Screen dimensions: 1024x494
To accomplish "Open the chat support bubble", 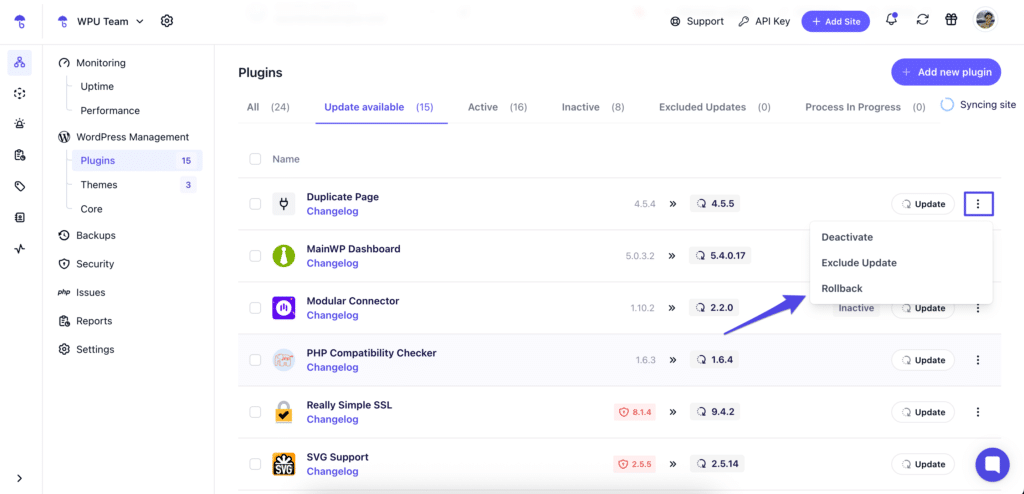I will (992, 465).
